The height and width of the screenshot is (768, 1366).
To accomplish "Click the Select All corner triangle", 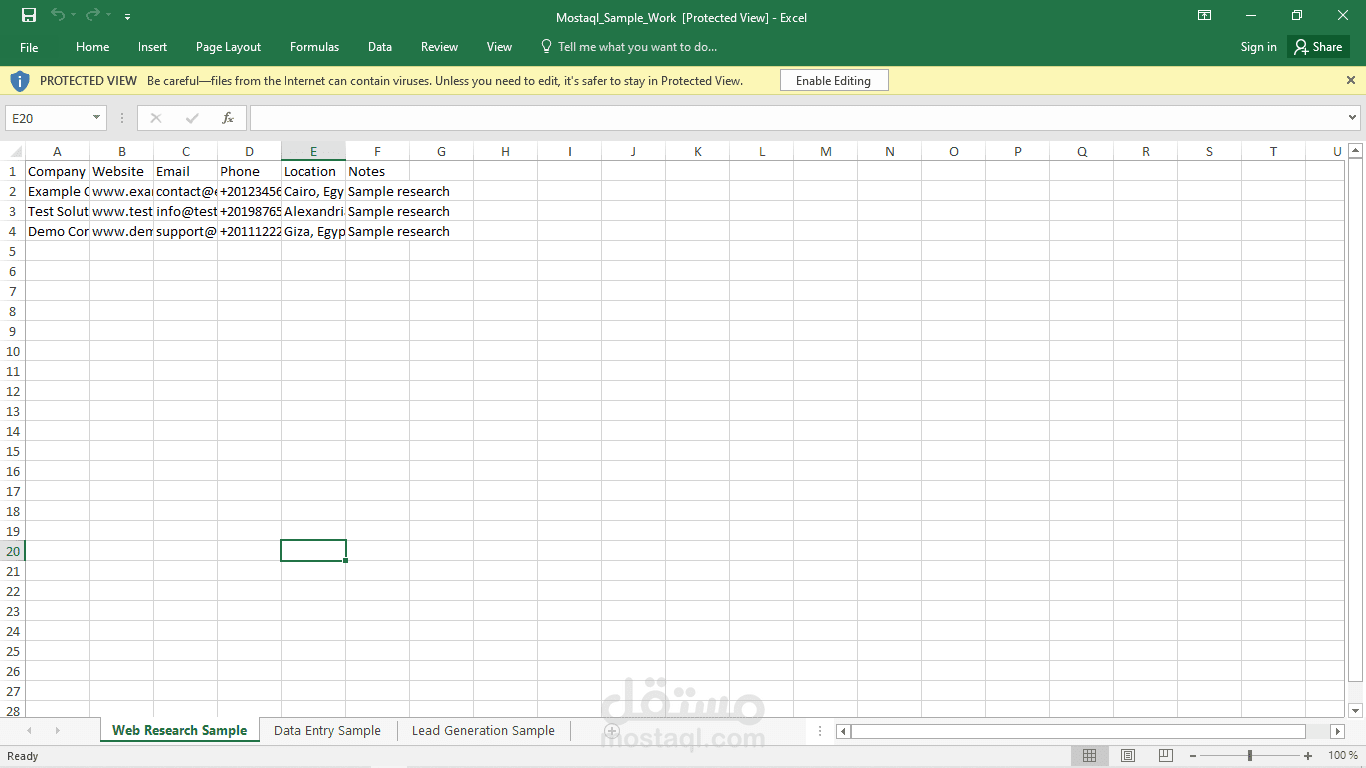I will tap(16, 152).
